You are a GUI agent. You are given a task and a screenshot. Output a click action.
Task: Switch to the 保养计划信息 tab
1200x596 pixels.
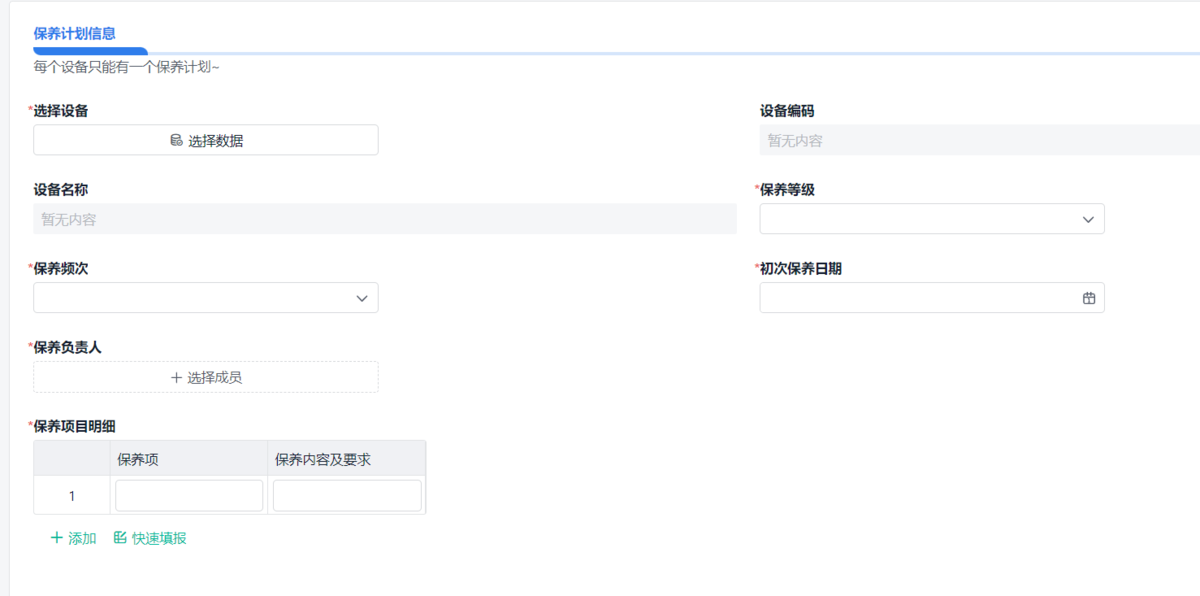click(x=75, y=33)
